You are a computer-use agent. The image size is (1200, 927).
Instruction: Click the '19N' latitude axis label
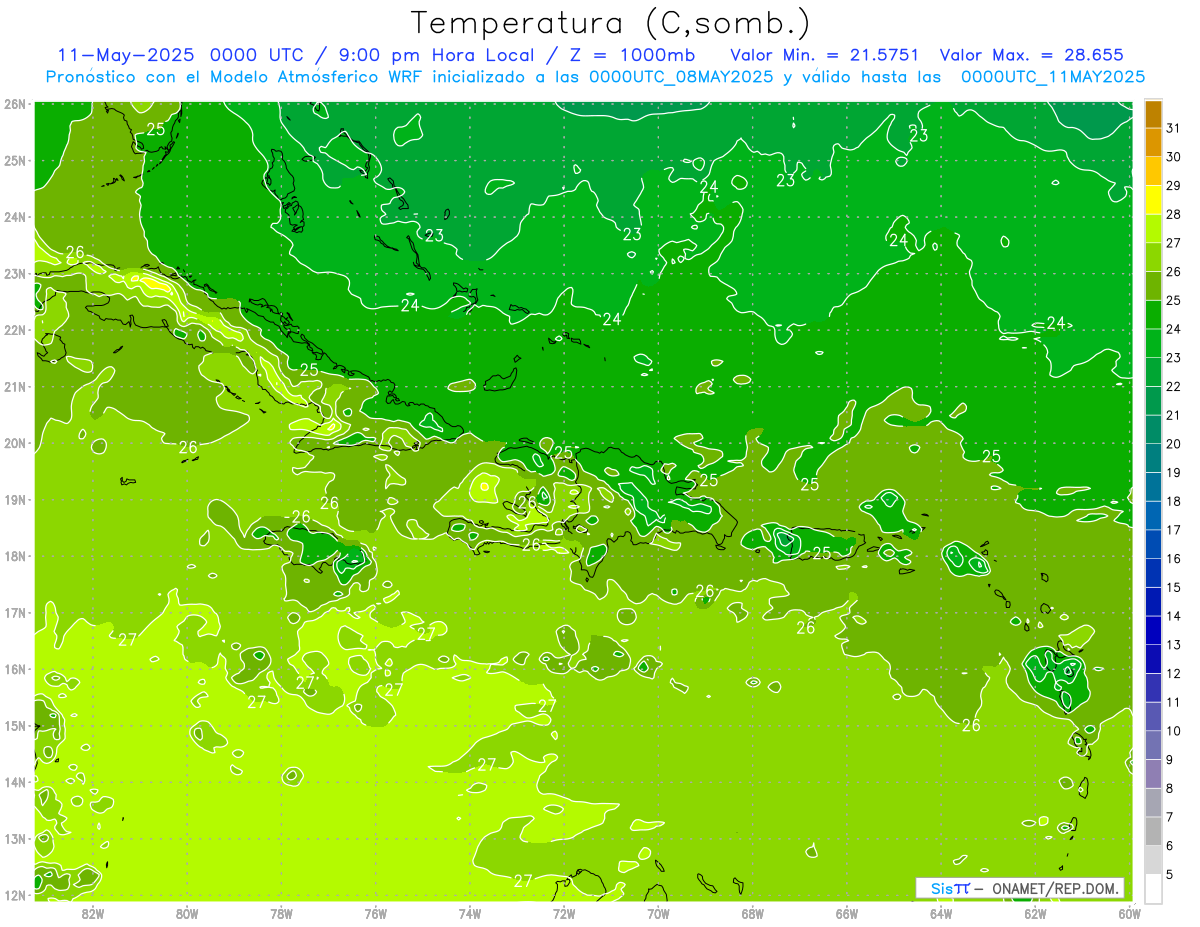[x=15, y=499]
